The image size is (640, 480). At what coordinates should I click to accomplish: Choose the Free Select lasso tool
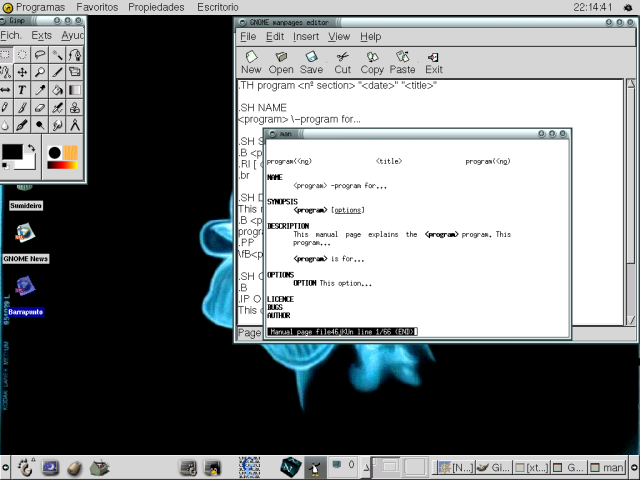point(40,55)
